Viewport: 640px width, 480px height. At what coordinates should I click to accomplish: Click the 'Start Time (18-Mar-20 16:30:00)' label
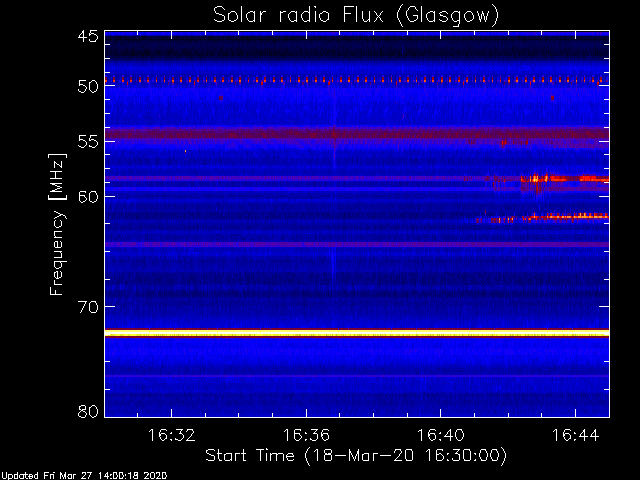pyautogui.click(x=356, y=456)
